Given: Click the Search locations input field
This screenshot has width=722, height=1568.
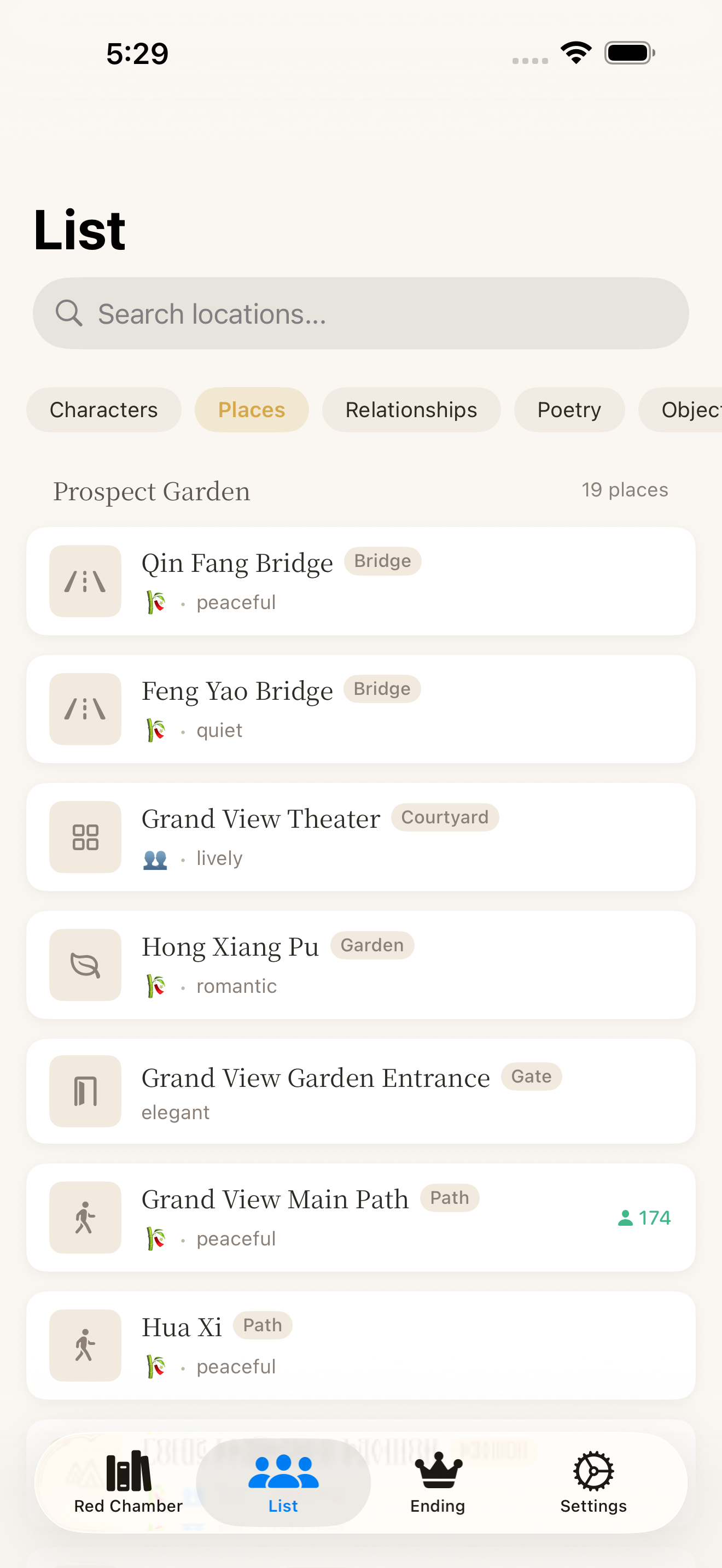Looking at the screenshot, I should (377, 313).
